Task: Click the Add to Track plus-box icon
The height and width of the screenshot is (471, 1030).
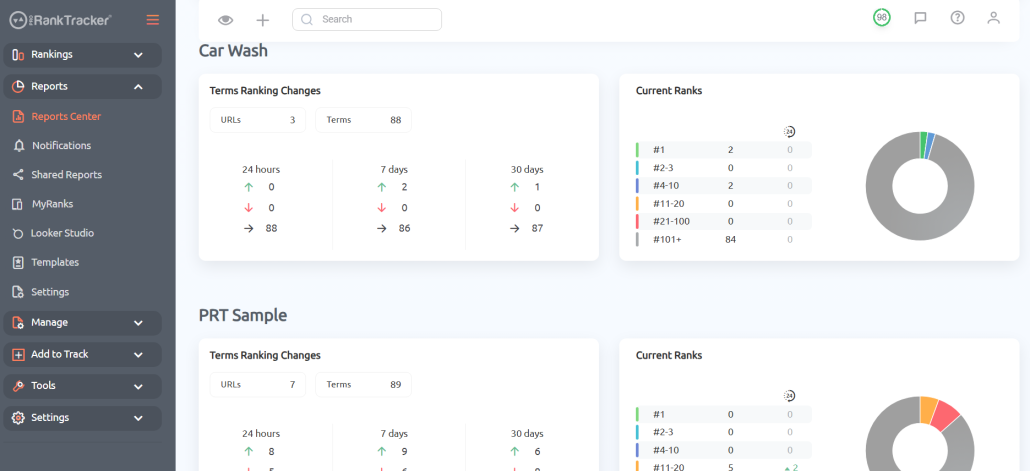Action: pyautogui.click(x=18, y=355)
